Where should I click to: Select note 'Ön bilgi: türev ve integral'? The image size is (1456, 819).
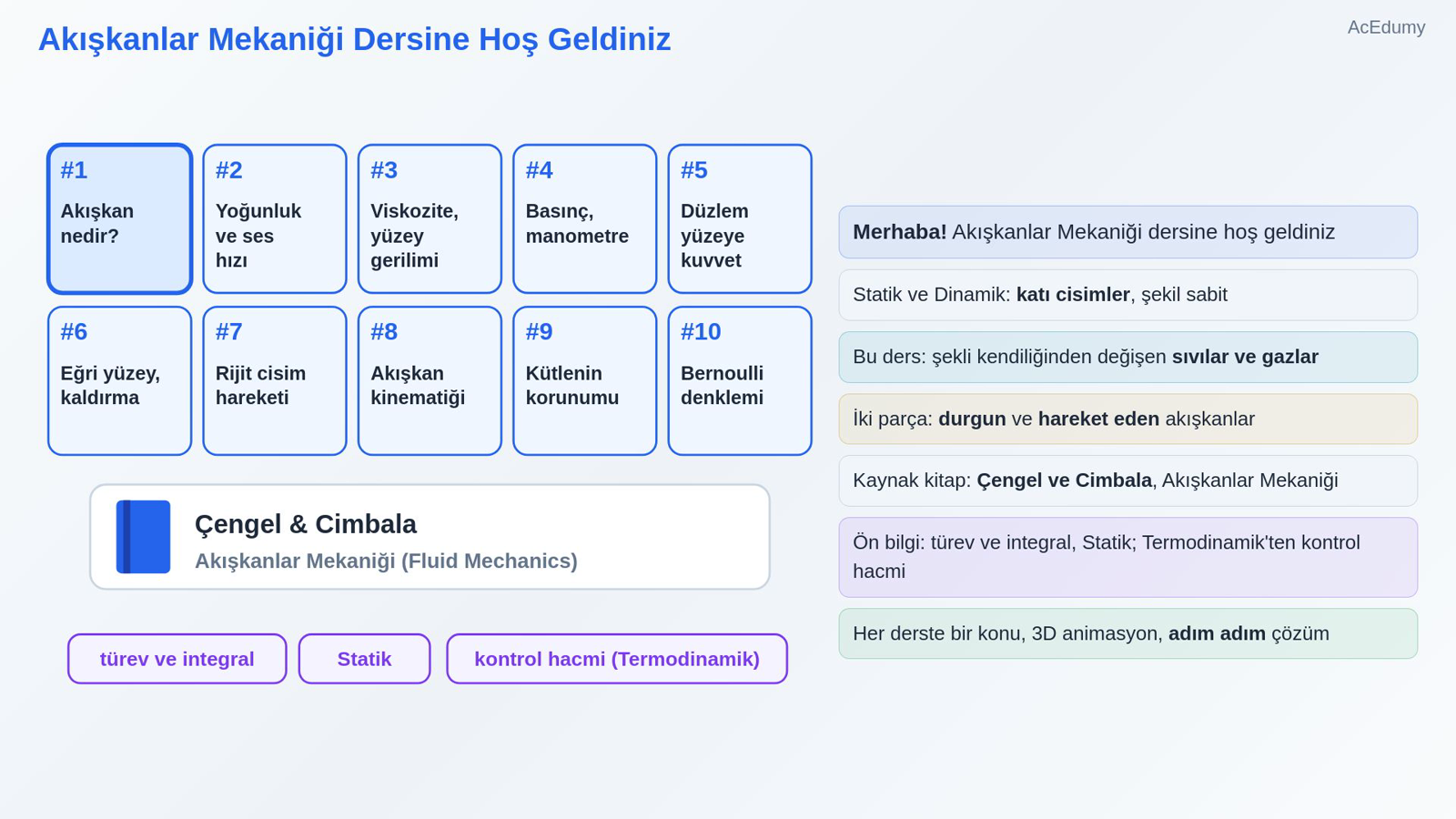coord(1128,557)
